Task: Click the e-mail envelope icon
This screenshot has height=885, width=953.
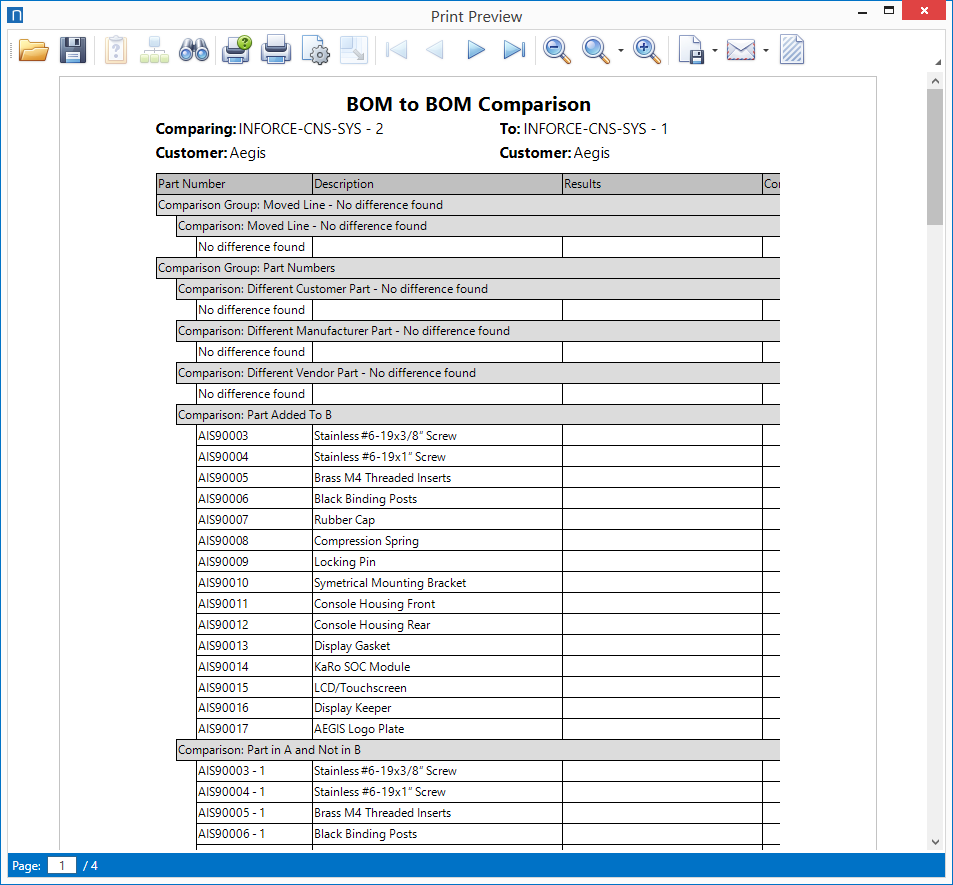Action: (x=741, y=50)
